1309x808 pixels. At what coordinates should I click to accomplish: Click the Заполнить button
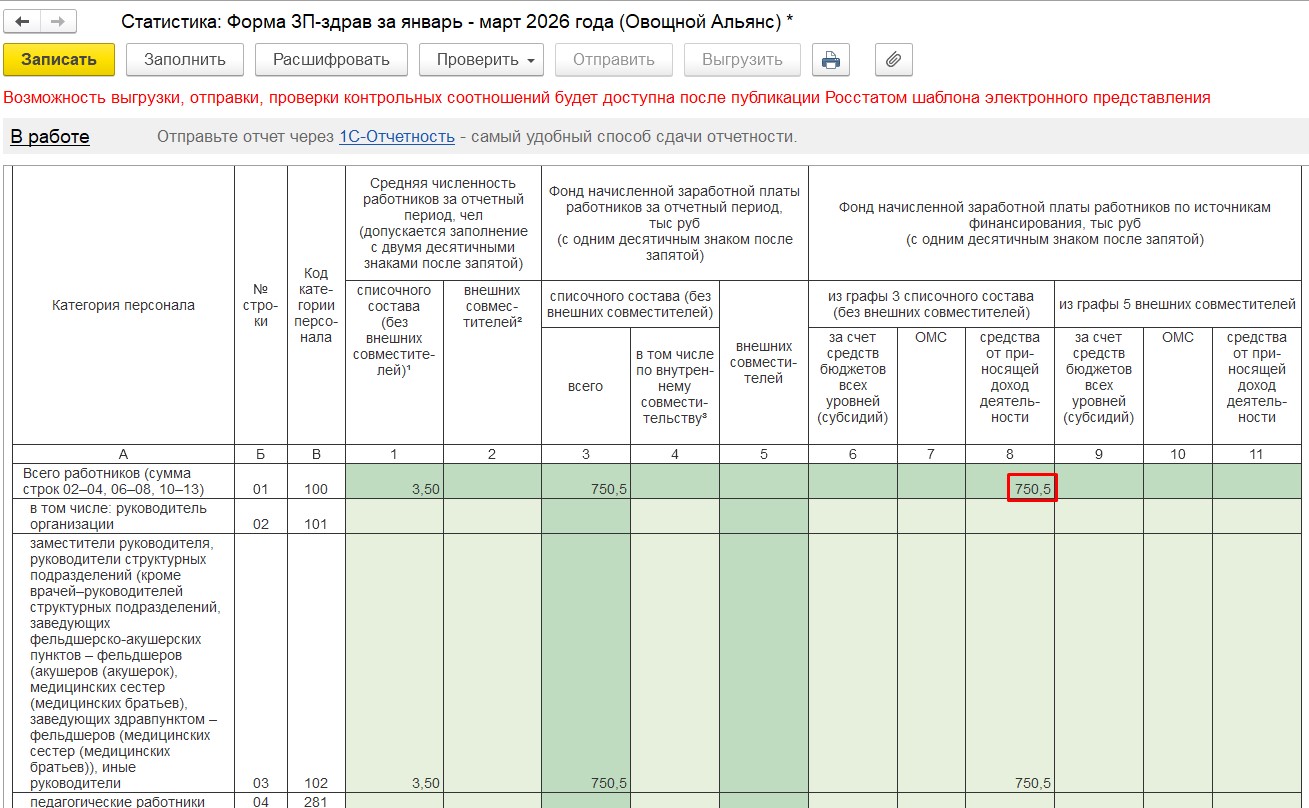(185, 60)
